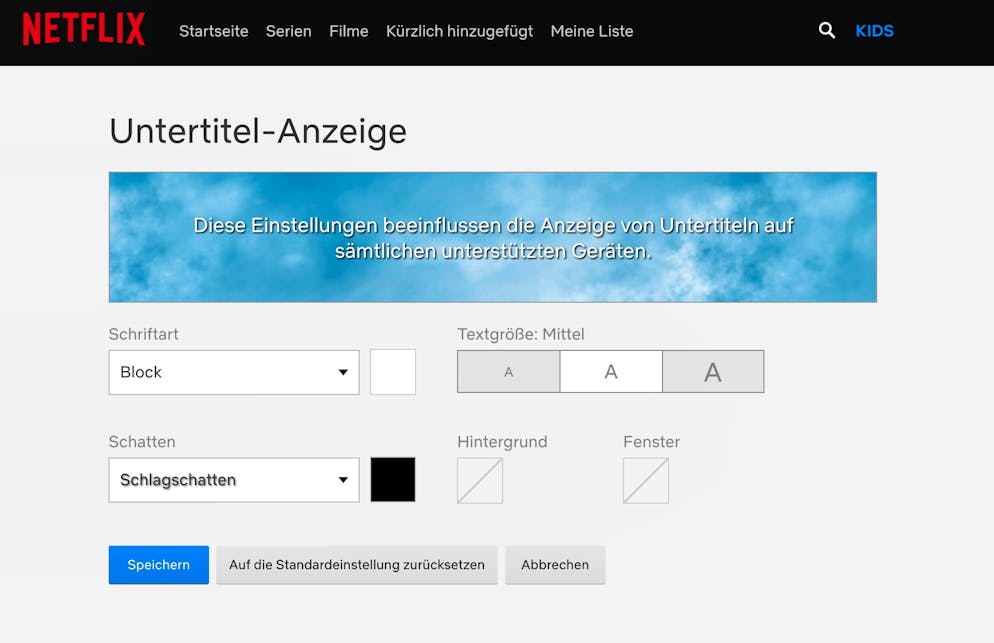Switch to the KIDS profile link
This screenshot has height=643, width=994.
874,31
